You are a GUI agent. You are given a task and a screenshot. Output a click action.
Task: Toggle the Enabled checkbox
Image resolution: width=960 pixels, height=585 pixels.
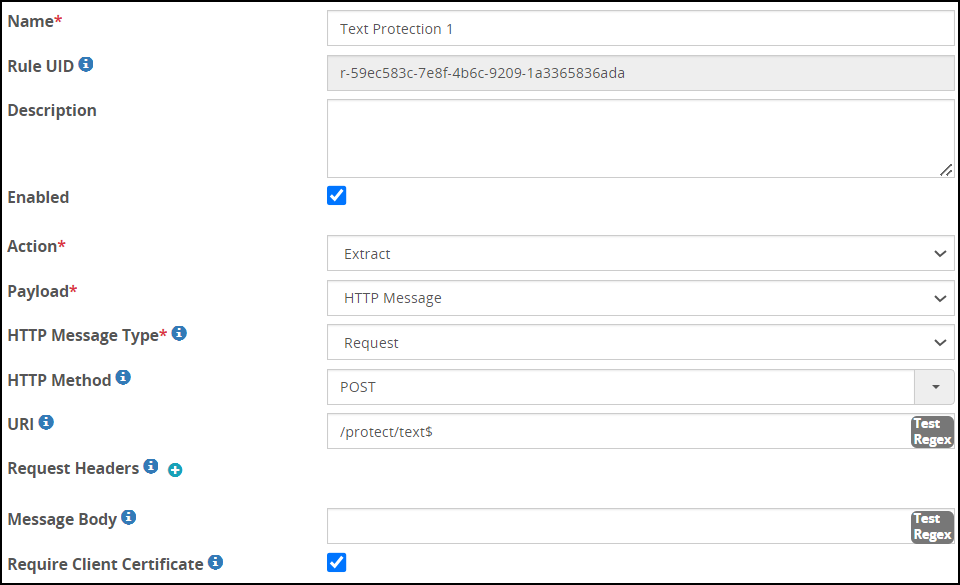(x=337, y=196)
